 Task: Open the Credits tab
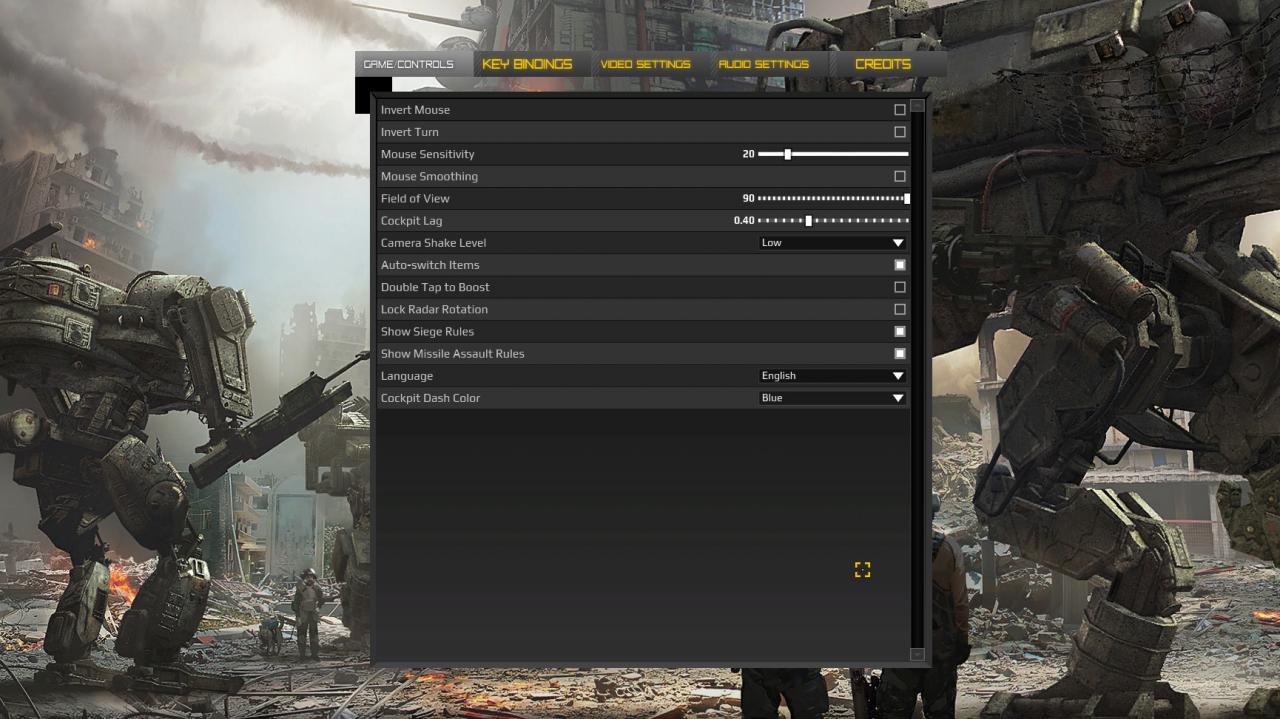point(883,64)
